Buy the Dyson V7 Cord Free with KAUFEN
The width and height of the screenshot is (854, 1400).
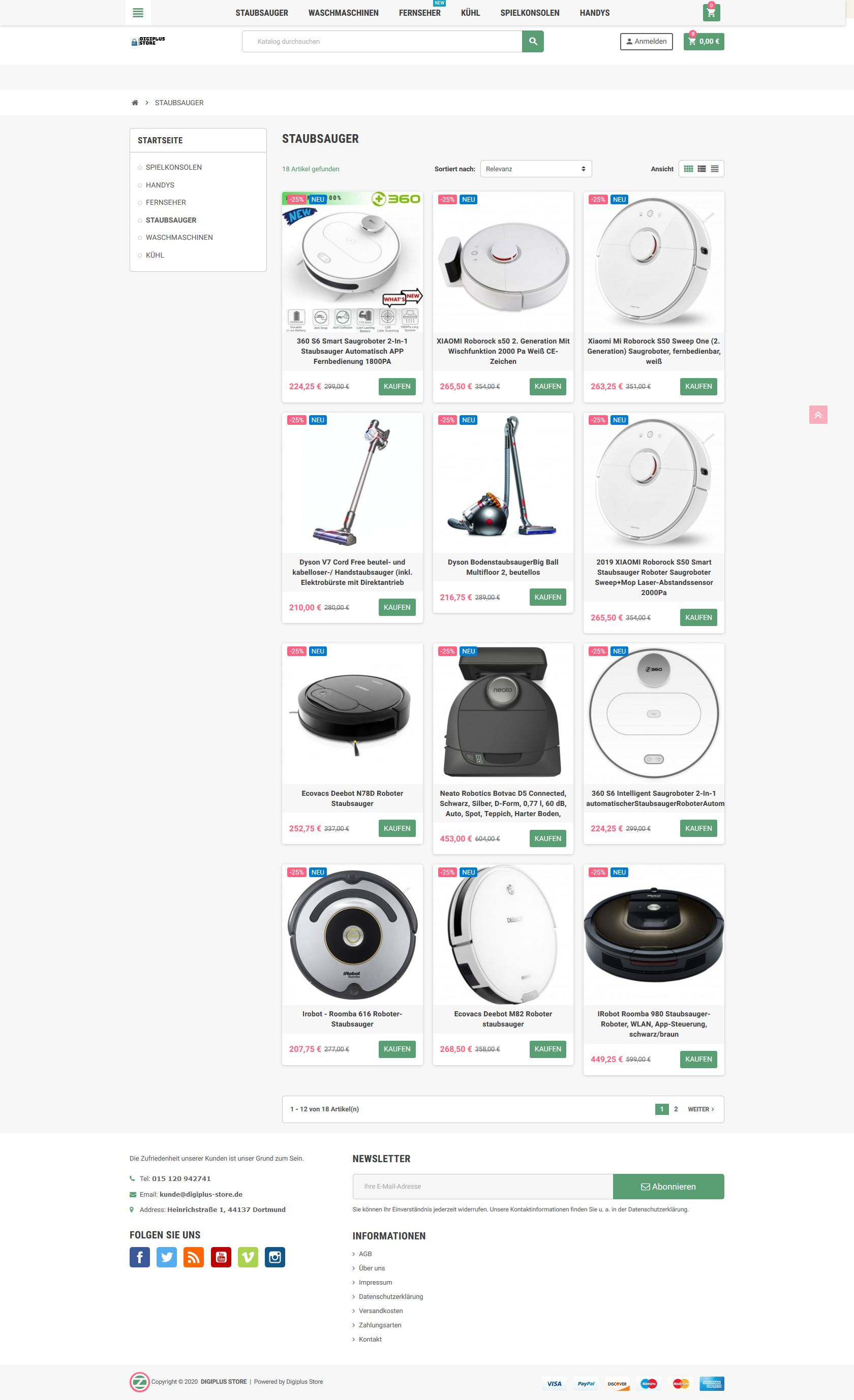click(396, 607)
